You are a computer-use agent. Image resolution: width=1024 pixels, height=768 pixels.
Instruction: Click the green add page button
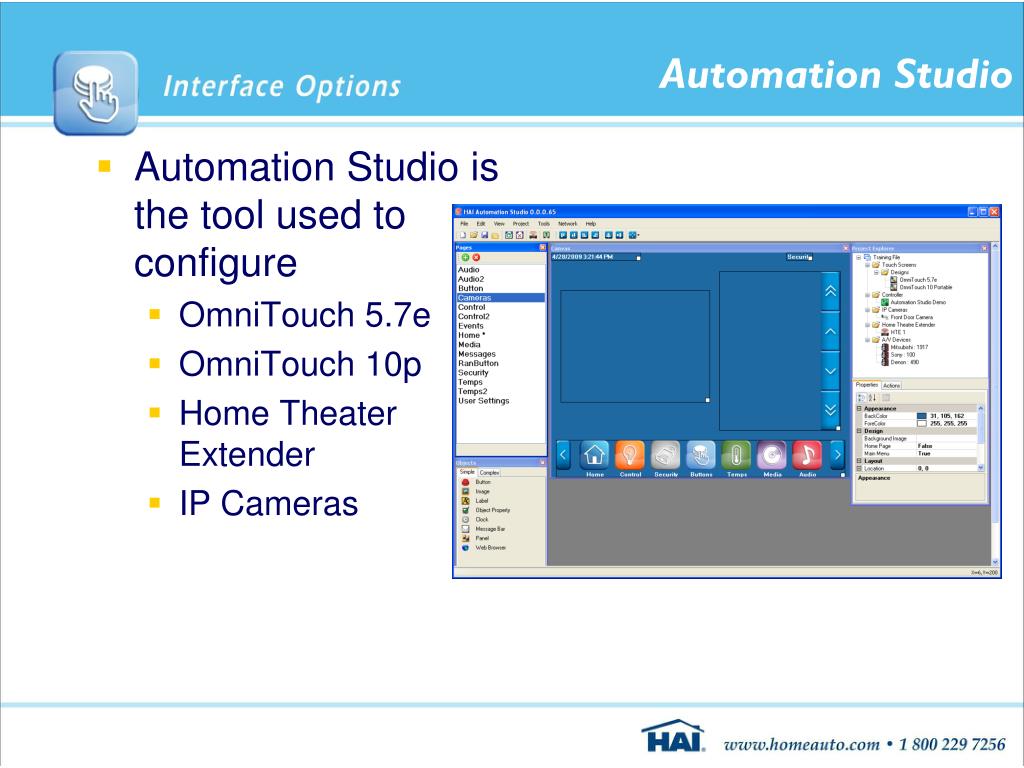[x=466, y=257]
